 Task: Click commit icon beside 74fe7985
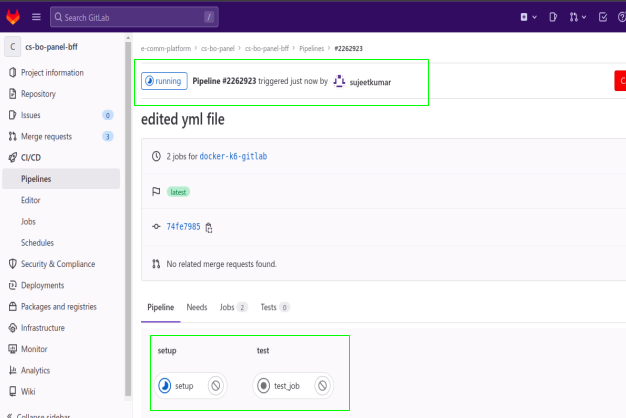click(x=156, y=226)
